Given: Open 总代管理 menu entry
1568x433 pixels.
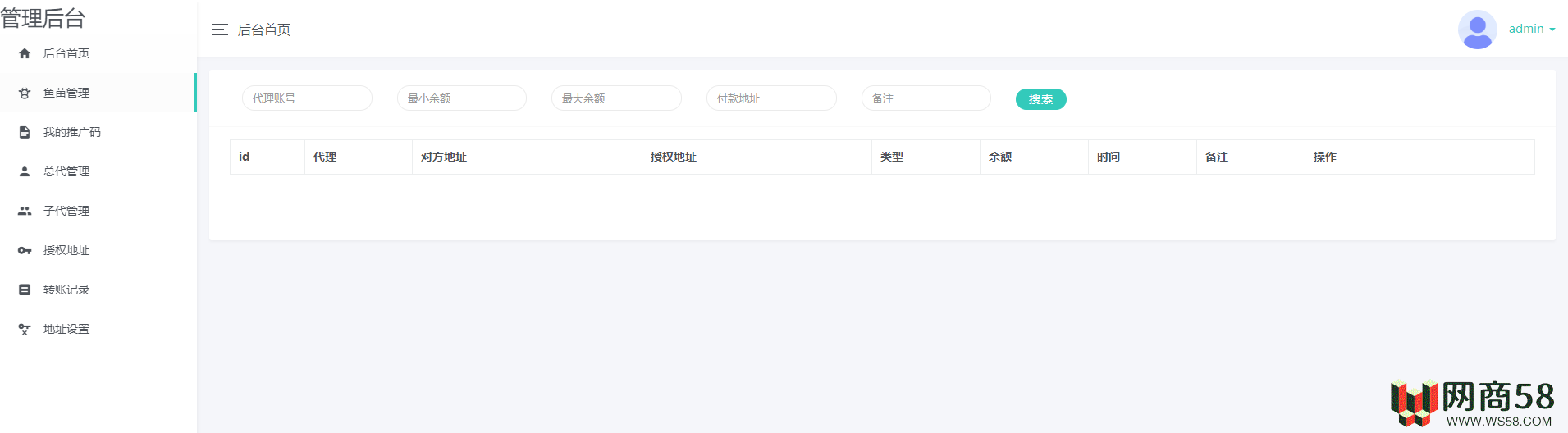Looking at the screenshot, I should point(98,171).
